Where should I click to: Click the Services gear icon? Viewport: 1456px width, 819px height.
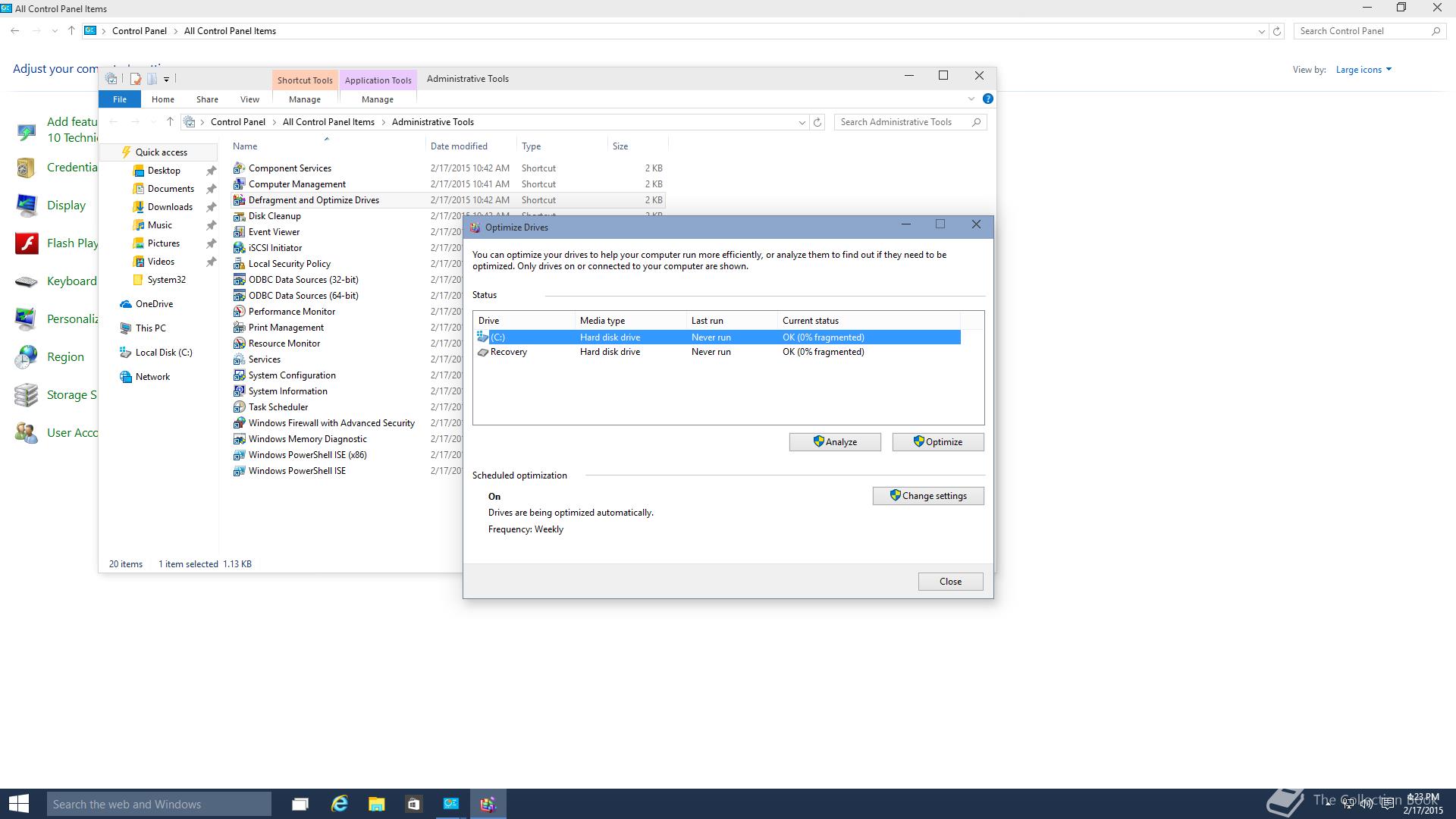click(239, 359)
